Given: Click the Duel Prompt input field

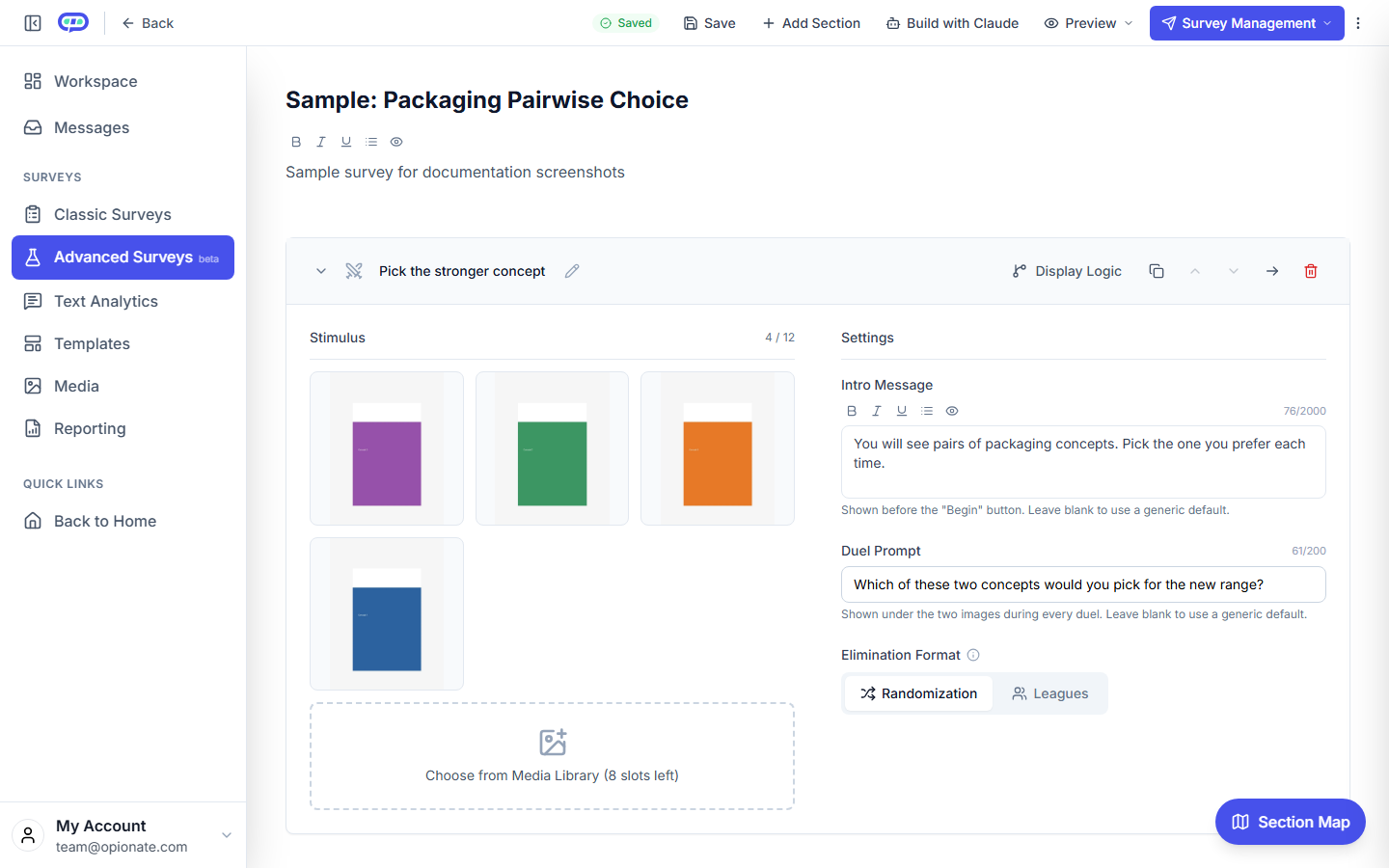Looking at the screenshot, I should tap(1083, 584).
